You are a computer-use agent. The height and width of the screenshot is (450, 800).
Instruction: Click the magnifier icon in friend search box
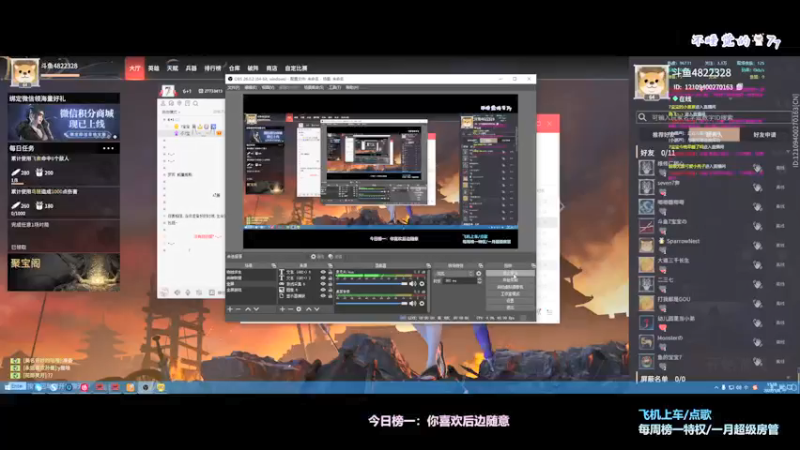tap(642, 117)
